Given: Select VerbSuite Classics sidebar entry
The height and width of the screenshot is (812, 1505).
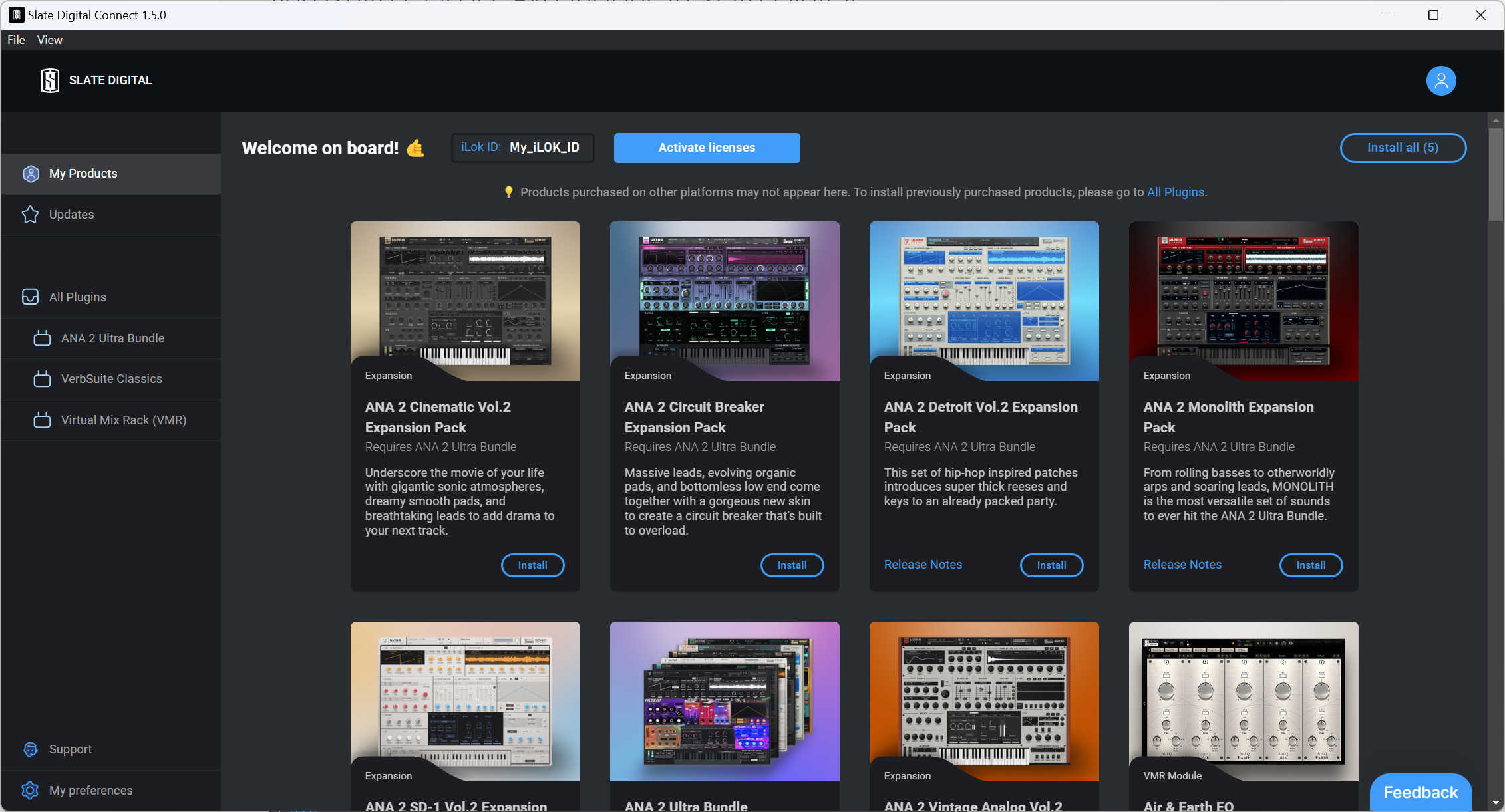Looking at the screenshot, I should pyautogui.click(x=111, y=379).
